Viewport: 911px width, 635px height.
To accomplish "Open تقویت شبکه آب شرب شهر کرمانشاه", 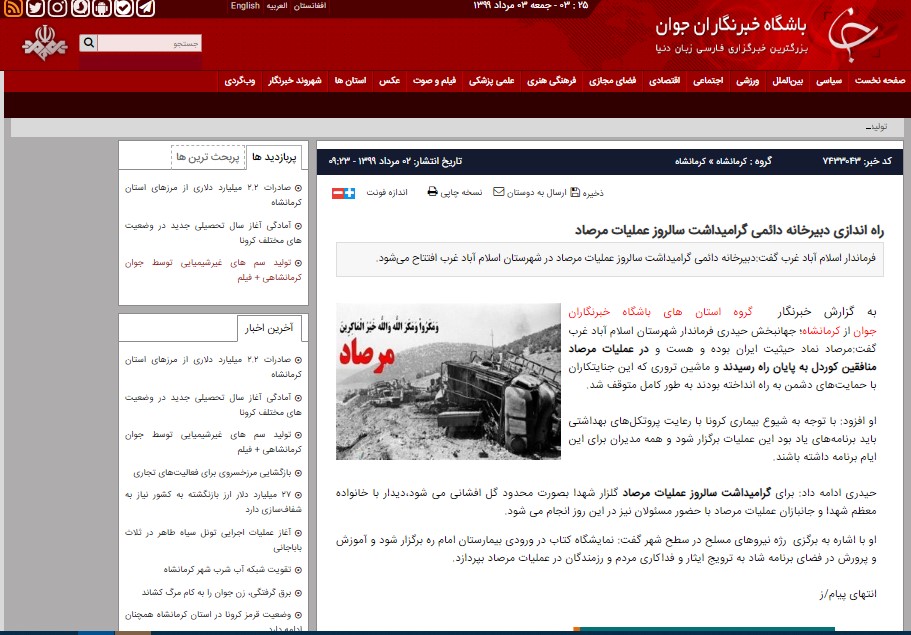I will 232,569.
